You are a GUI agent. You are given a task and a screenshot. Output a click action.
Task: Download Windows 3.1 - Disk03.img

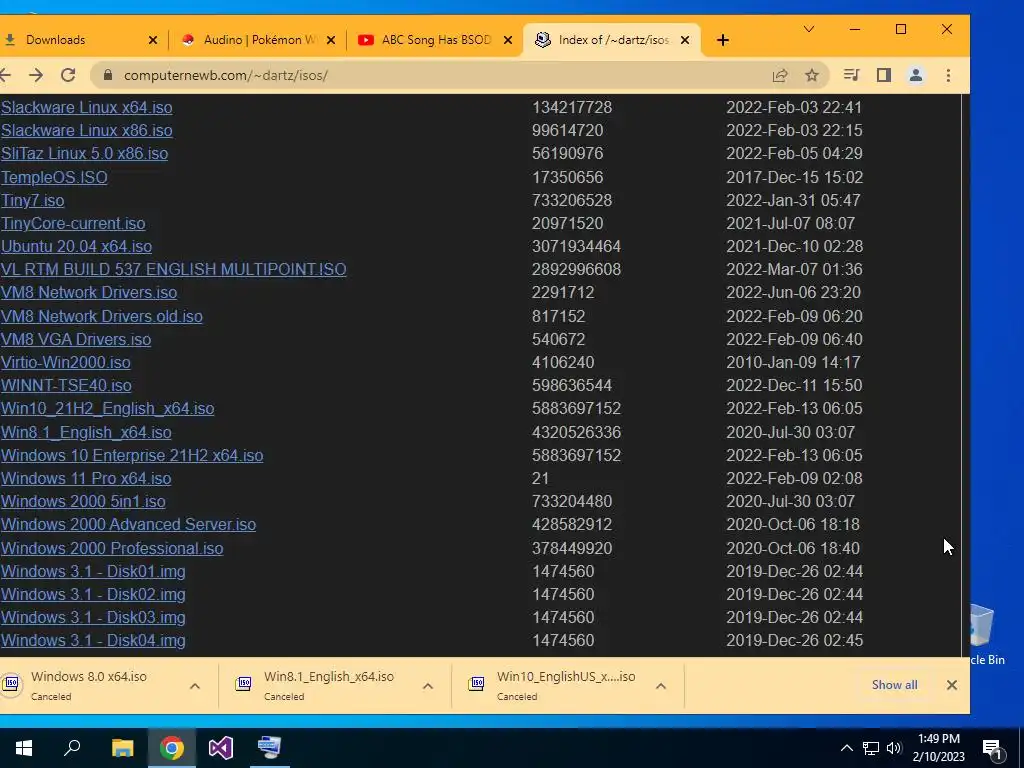93,617
